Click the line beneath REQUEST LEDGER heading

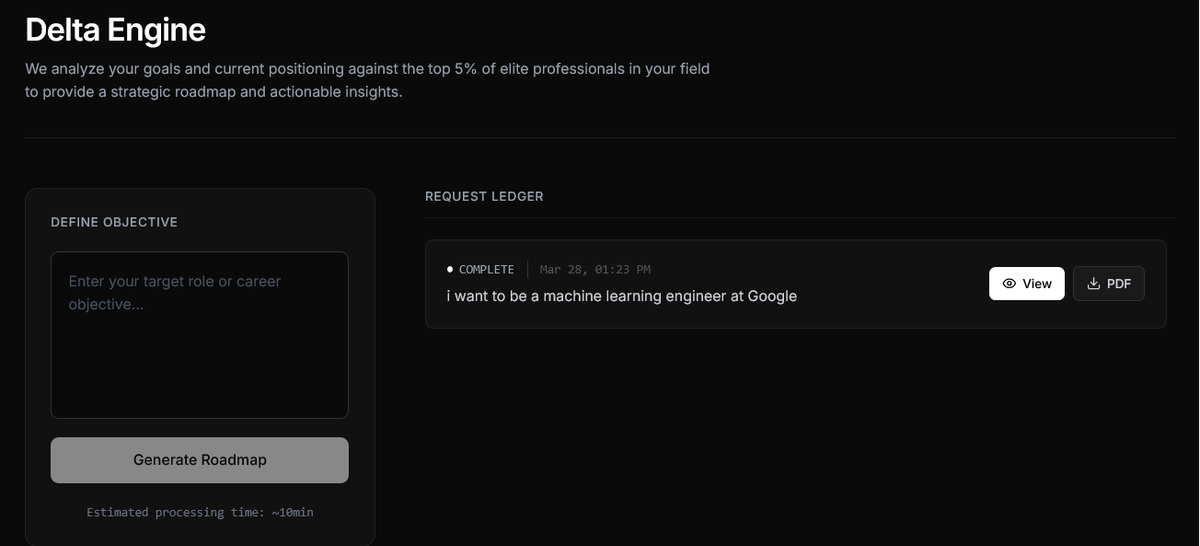[800, 217]
